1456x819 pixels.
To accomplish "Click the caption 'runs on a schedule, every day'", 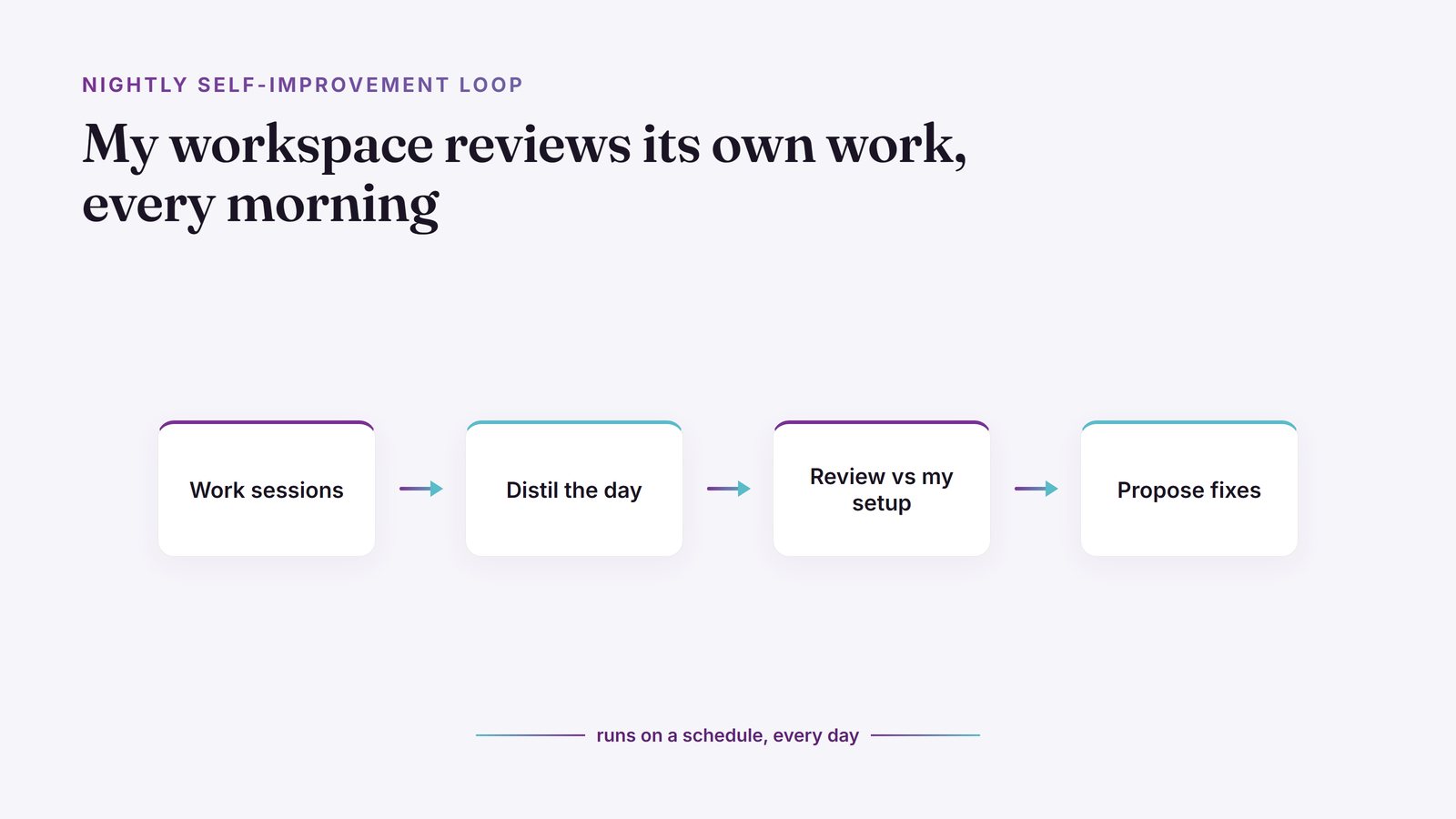I will point(728,735).
